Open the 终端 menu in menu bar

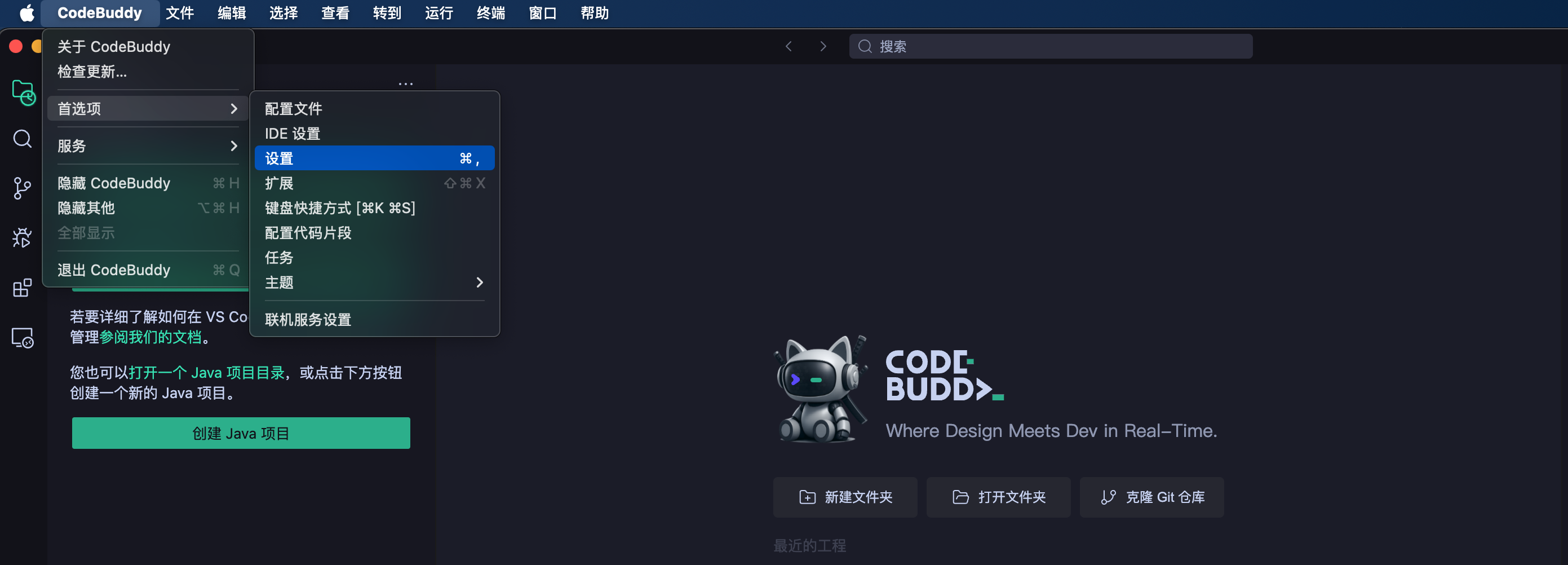490,13
